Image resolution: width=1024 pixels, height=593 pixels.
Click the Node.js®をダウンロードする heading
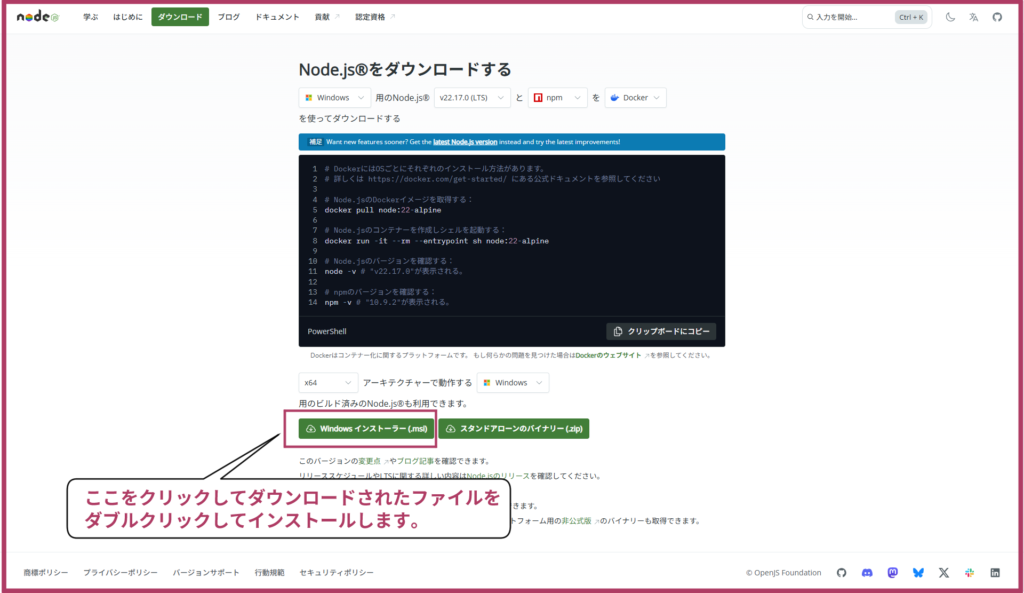405,69
